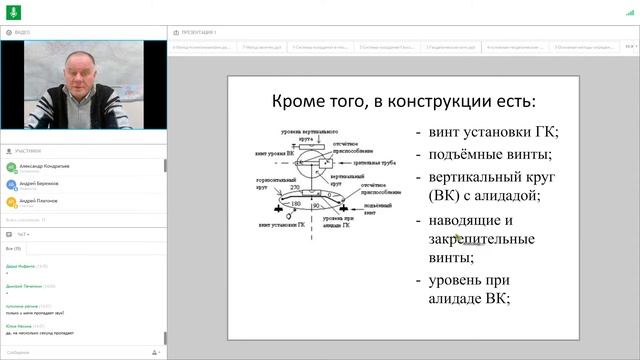The width and height of the screenshot is (640, 360).
Task: Open the 4 условная геодезическая presentation tab
Action: pyautogui.click(x=515, y=47)
